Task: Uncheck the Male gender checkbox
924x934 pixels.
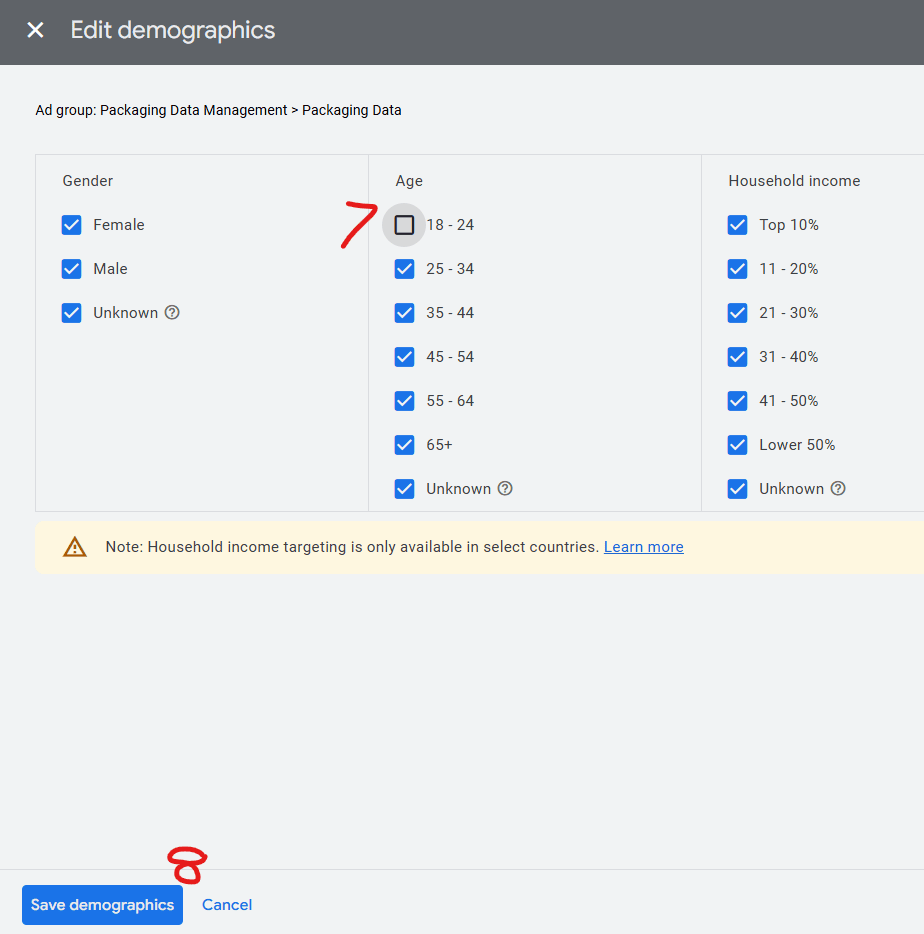Action: tap(71, 269)
